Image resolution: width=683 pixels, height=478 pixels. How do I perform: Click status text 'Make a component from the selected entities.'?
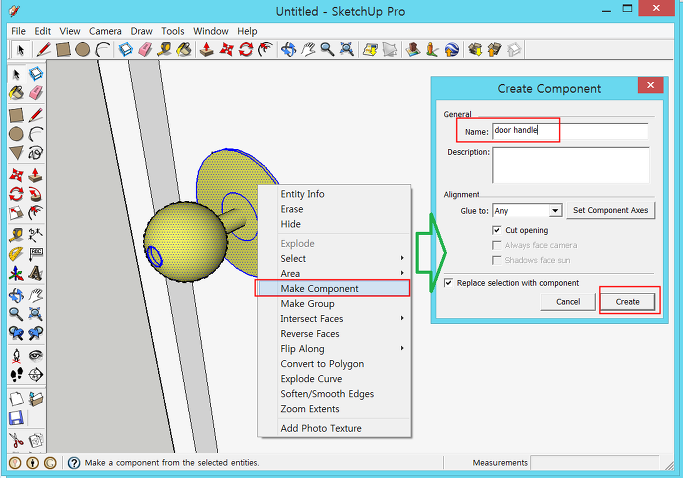[x=172, y=463]
